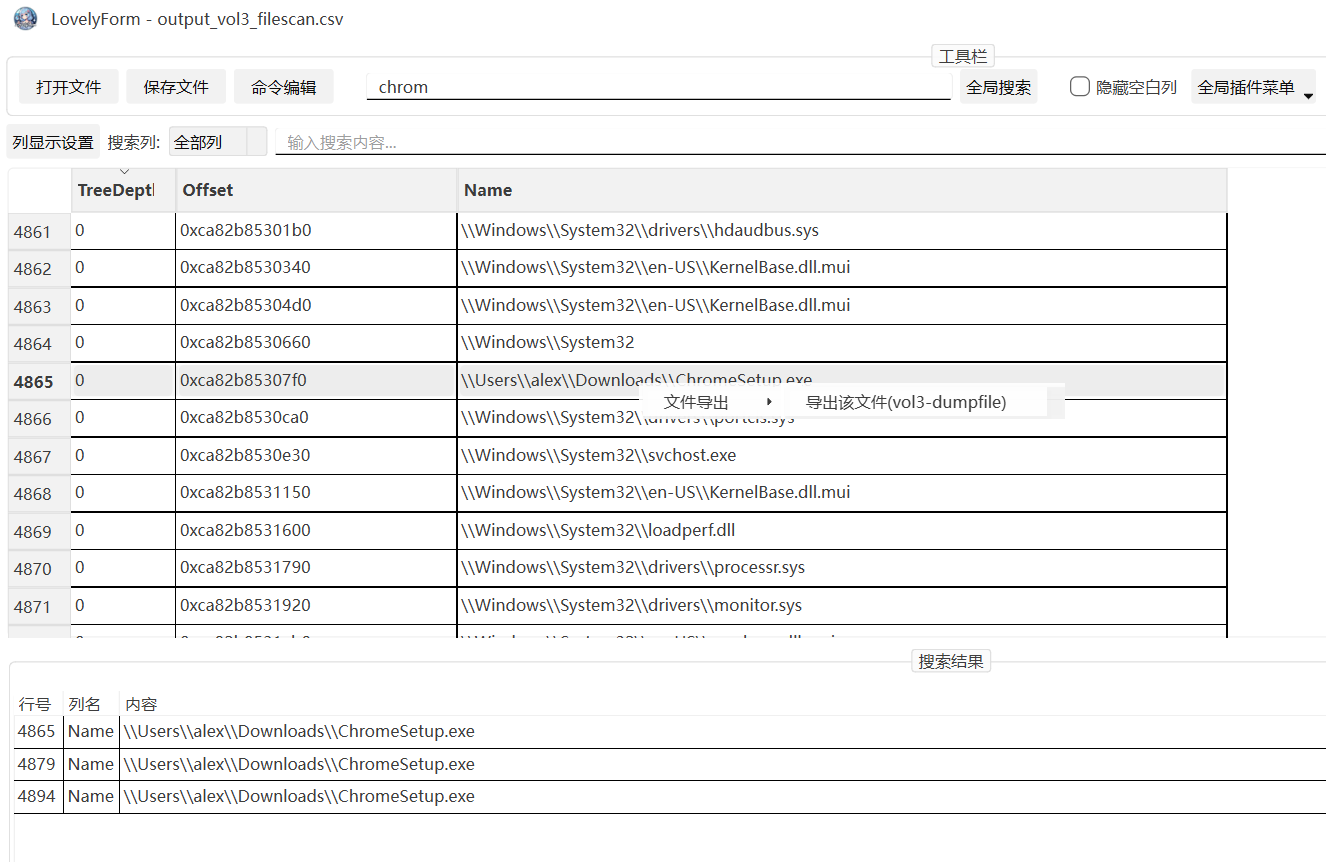Open search result for row 4879
The image size is (1326, 862).
(x=670, y=765)
